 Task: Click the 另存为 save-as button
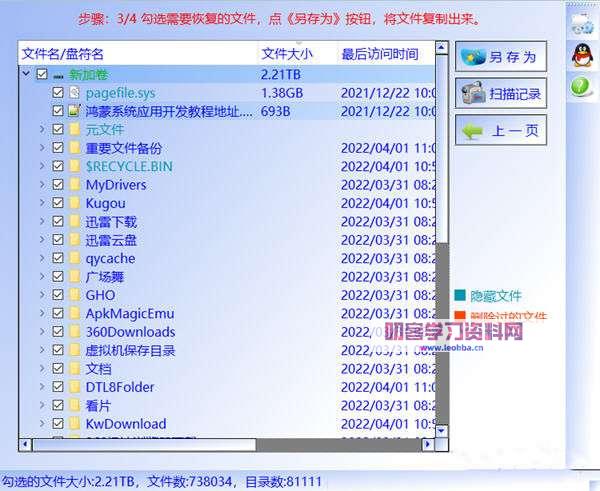(x=500, y=57)
